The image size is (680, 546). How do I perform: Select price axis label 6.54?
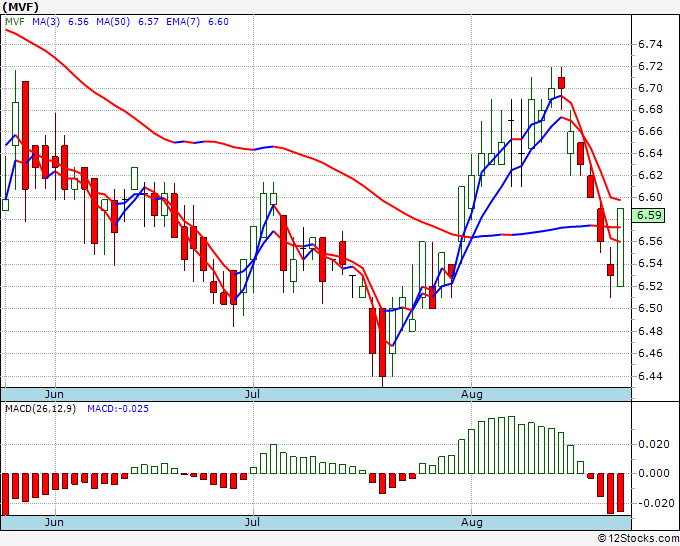(x=650, y=263)
